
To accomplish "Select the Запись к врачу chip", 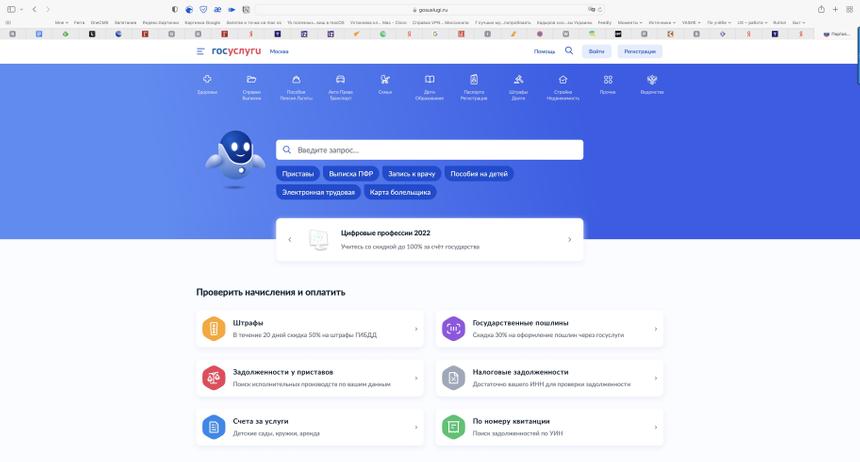I will pyautogui.click(x=412, y=174).
